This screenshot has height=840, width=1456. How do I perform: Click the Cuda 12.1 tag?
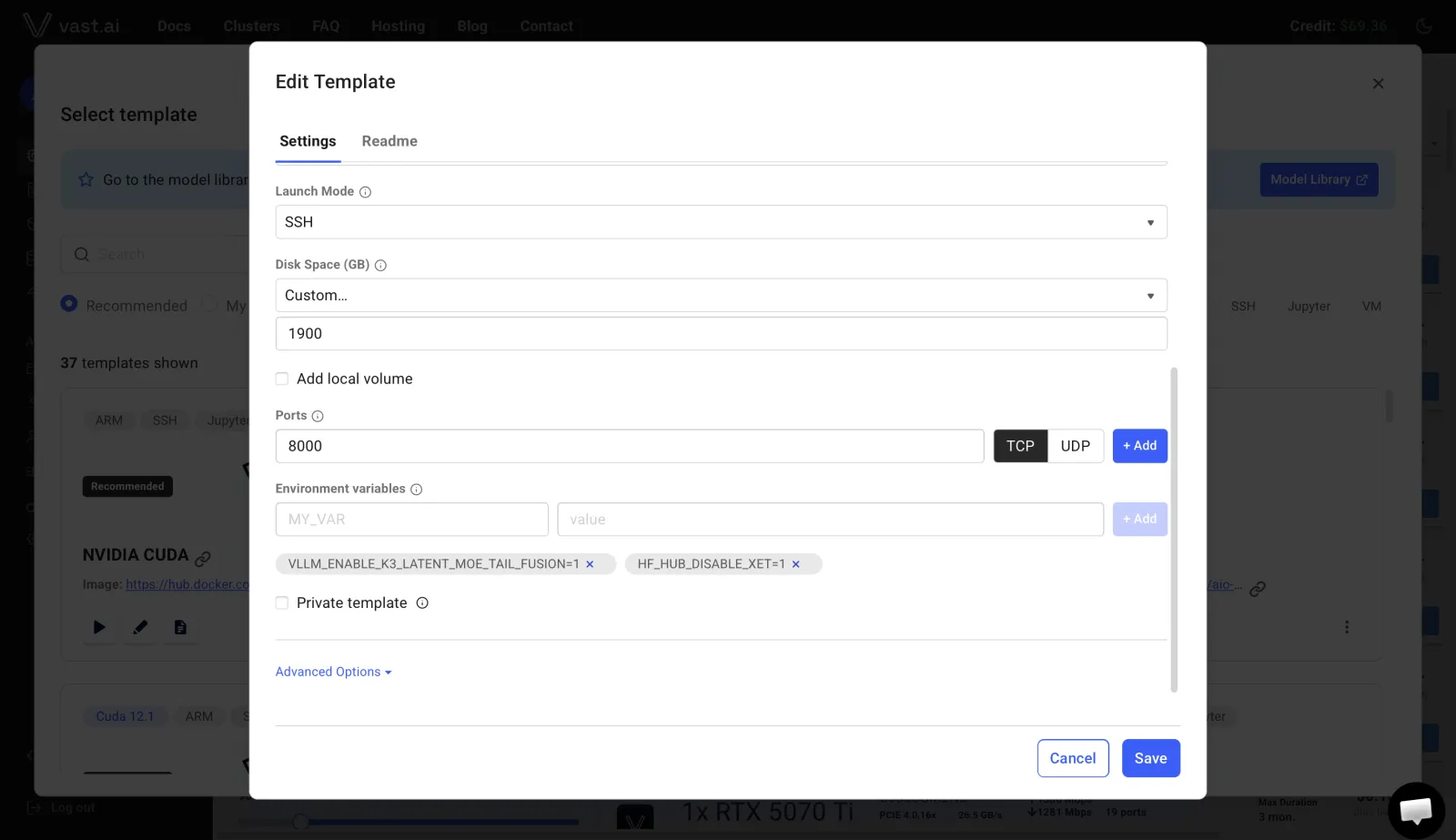(x=125, y=716)
